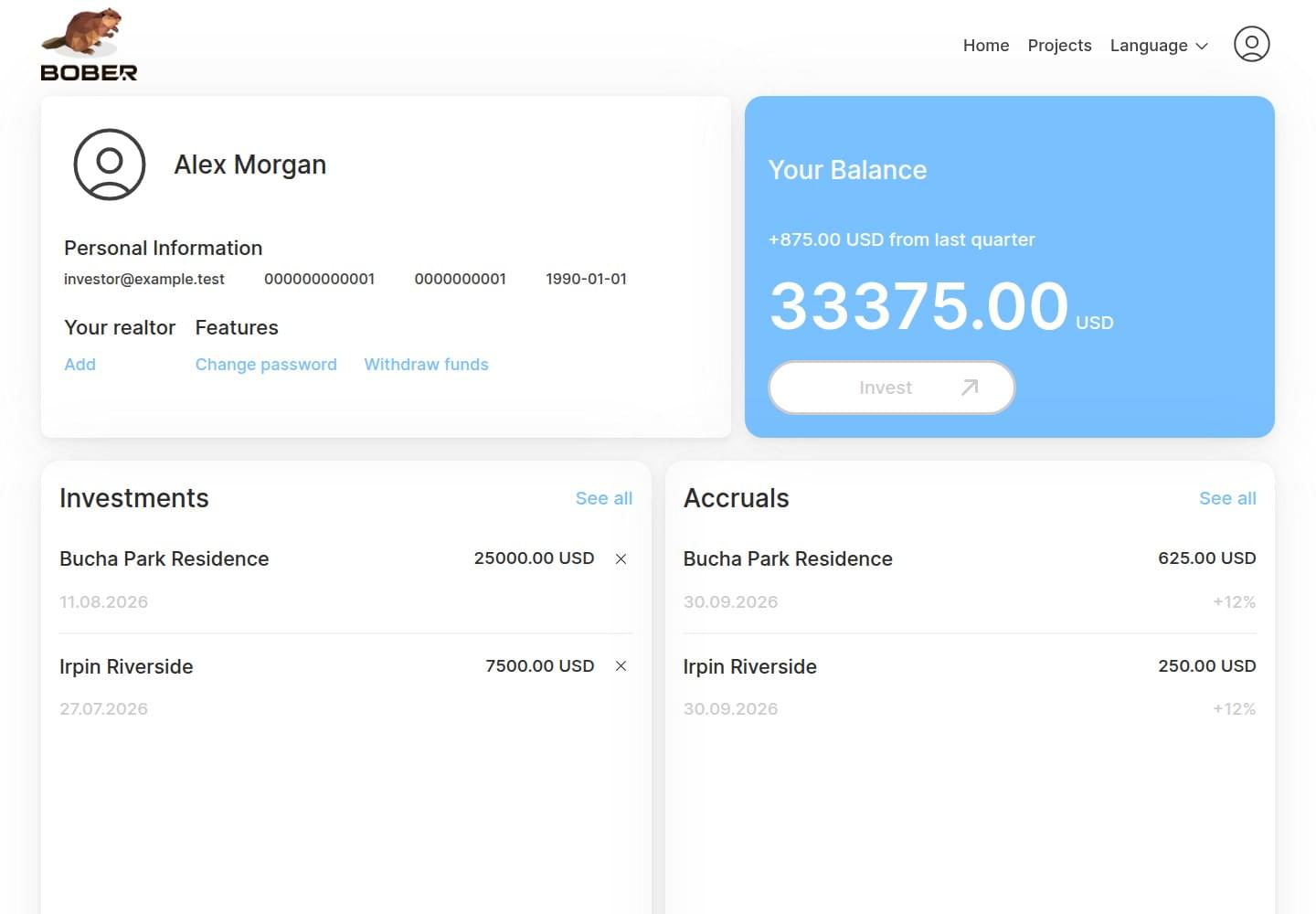
Task: Click the BOBER beaver logo
Action: (x=89, y=45)
